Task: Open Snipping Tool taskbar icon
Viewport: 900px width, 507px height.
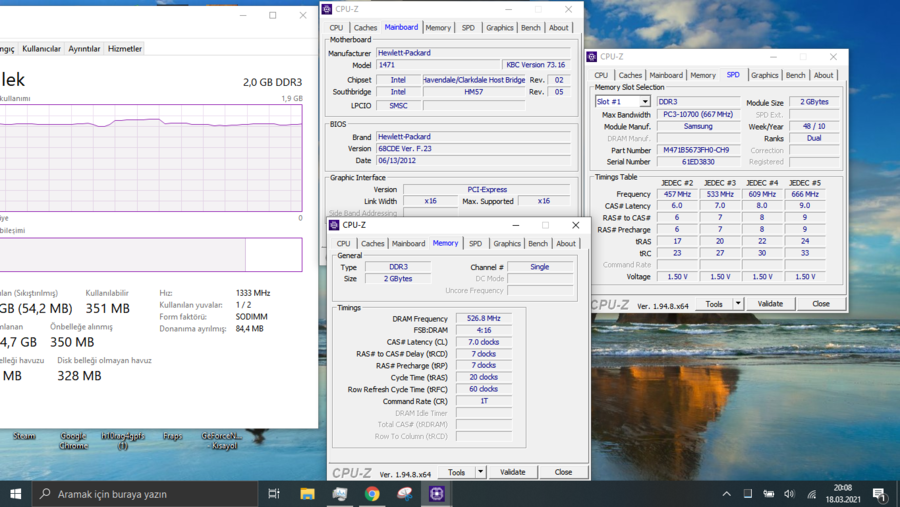Action: coord(405,494)
